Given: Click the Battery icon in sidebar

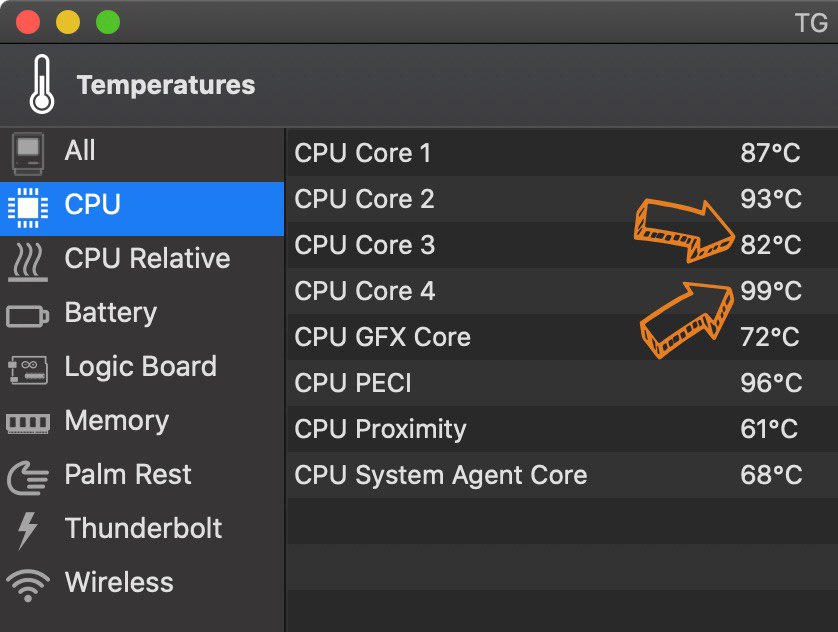Looking at the screenshot, I should (28, 316).
